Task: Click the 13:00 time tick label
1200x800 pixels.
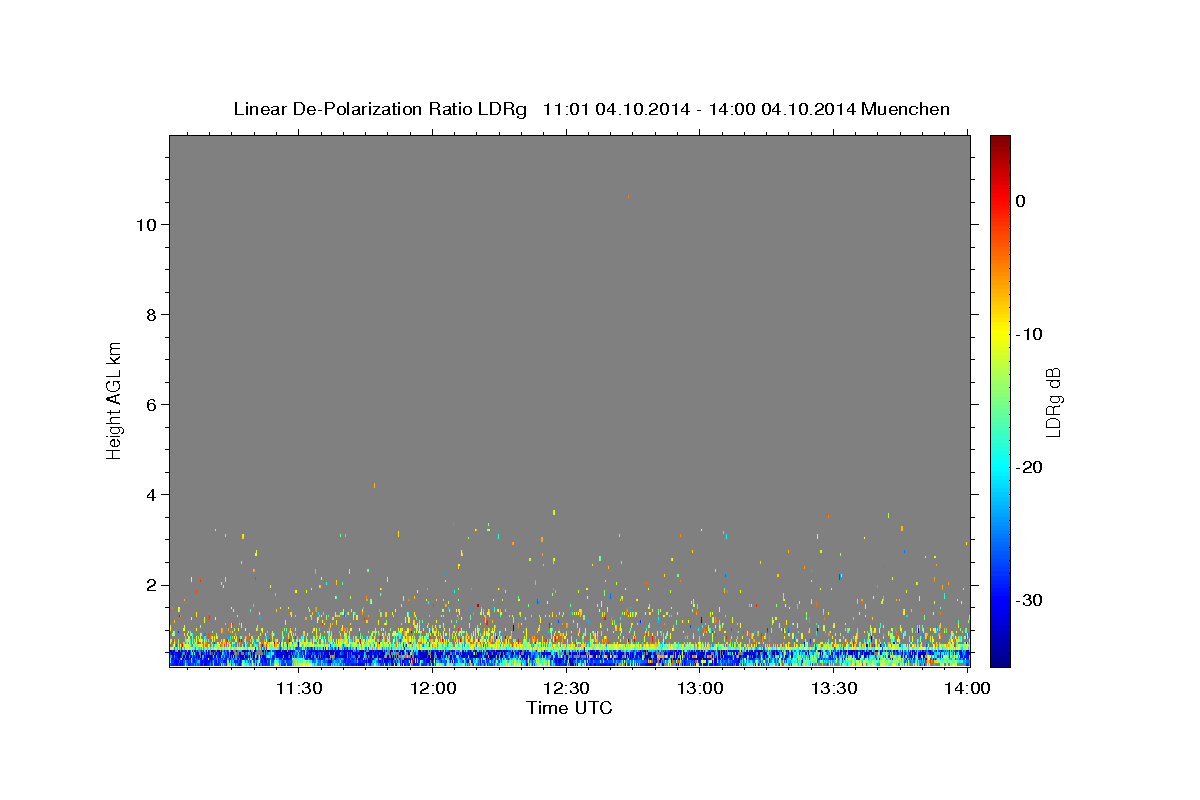Action: pos(701,689)
